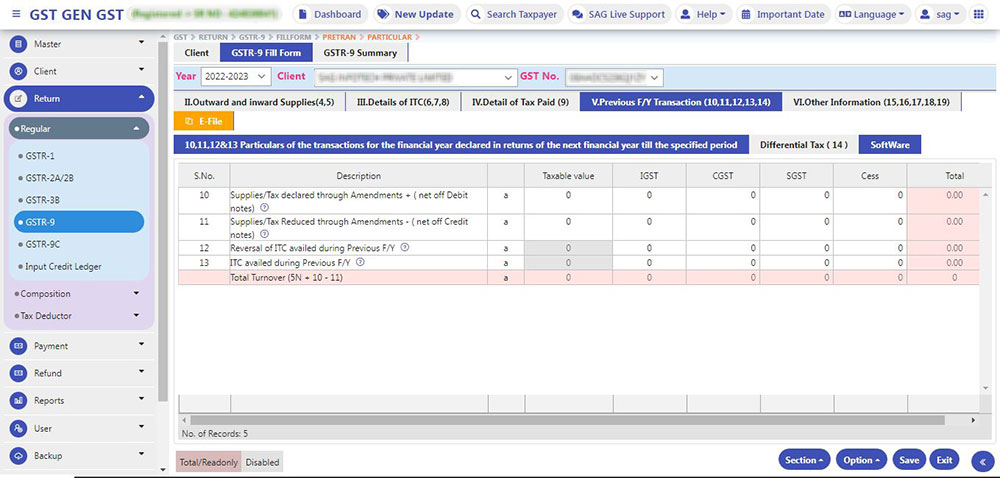
Task: Click the Refund sidebar icon
Action: (x=19, y=373)
